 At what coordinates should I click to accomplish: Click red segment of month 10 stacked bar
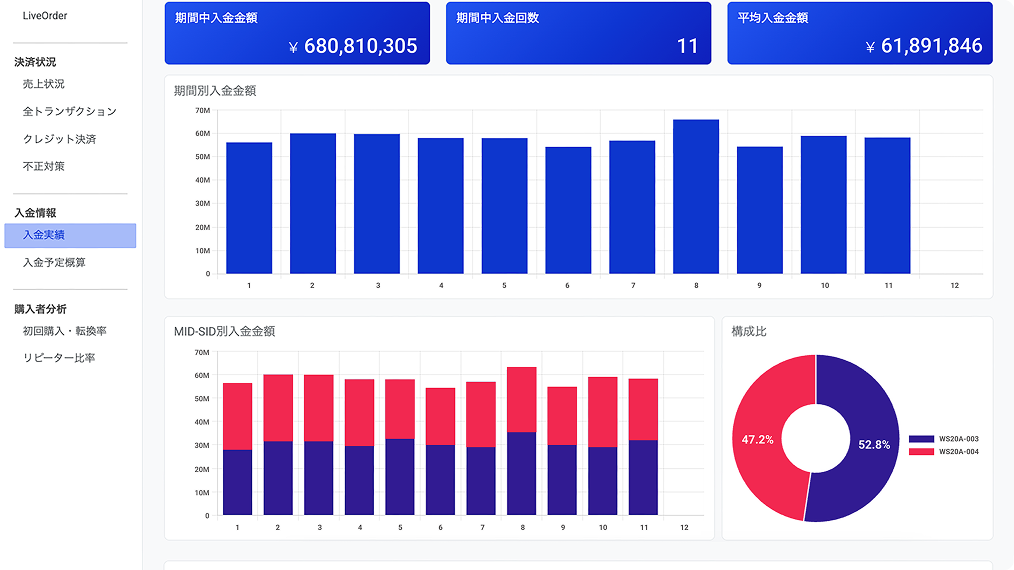coord(603,412)
